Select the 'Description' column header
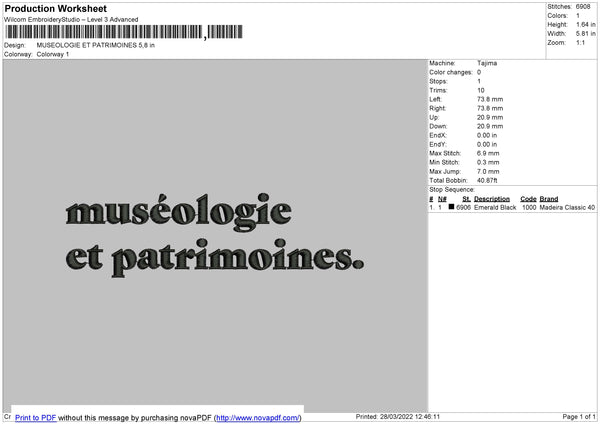This screenshot has height=424, width=600. (x=492, y=199)
